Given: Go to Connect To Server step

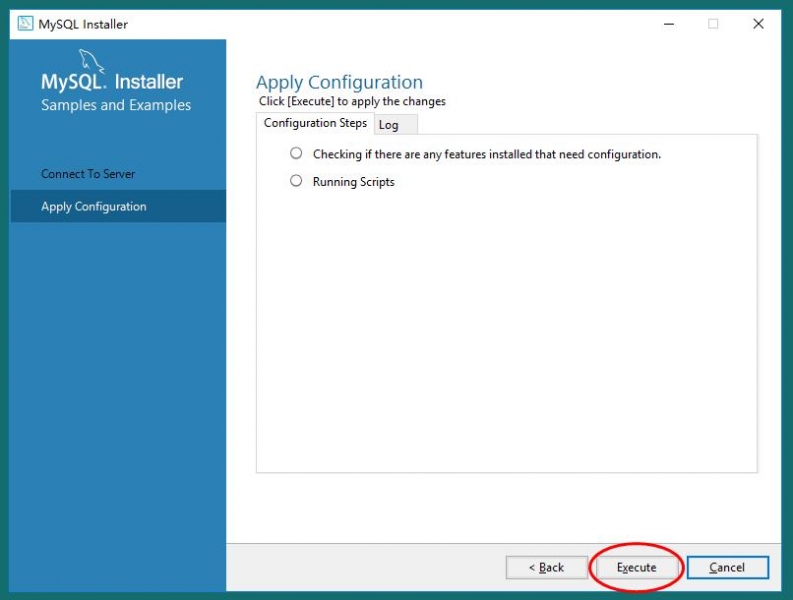Looking at the screenshot, I should click(88, 174).
